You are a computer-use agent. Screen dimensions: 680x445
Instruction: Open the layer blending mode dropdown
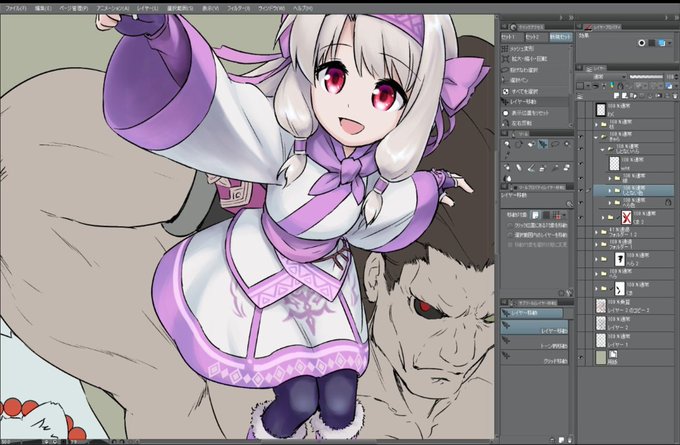[609, 77]
